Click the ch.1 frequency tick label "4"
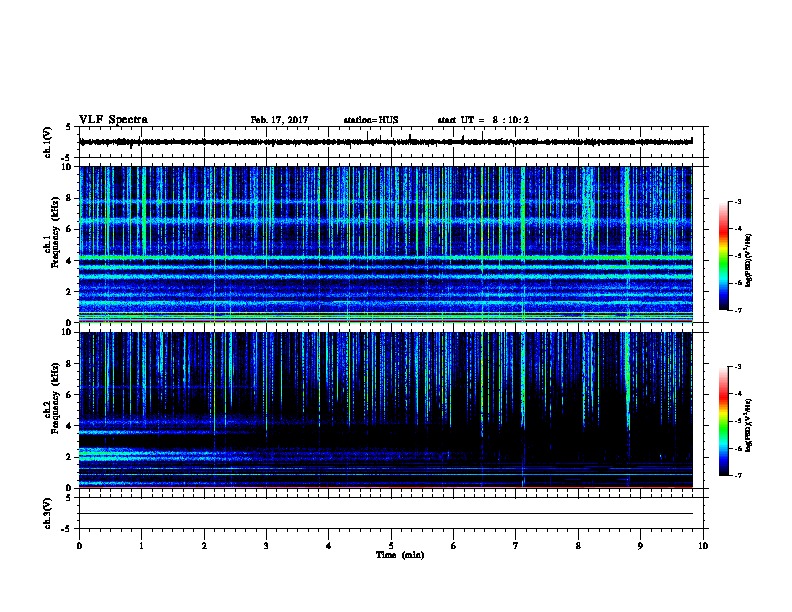The image size is (792, 612). coord(70,261)
